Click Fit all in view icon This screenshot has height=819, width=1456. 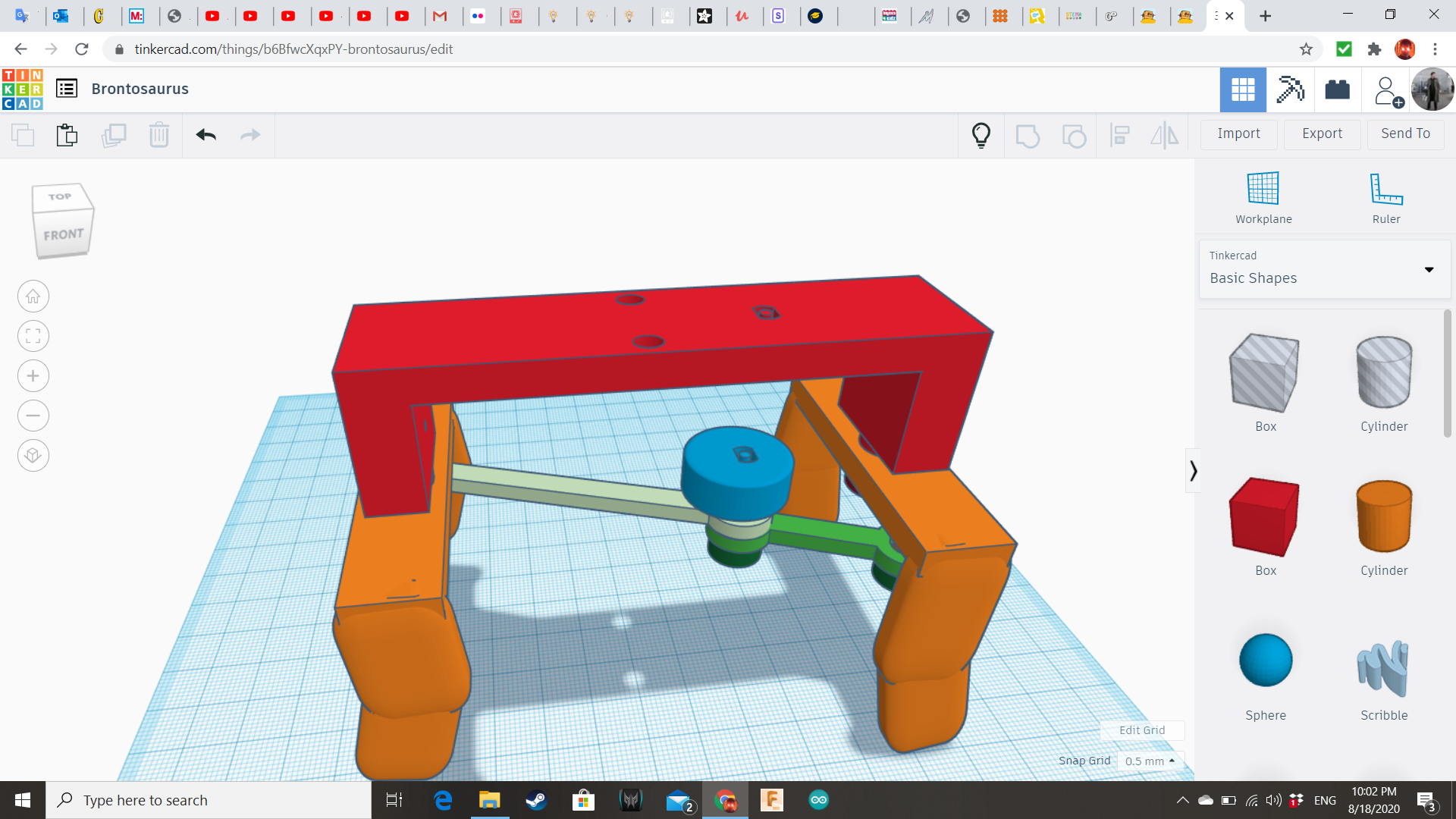click(x=33, y=336)
